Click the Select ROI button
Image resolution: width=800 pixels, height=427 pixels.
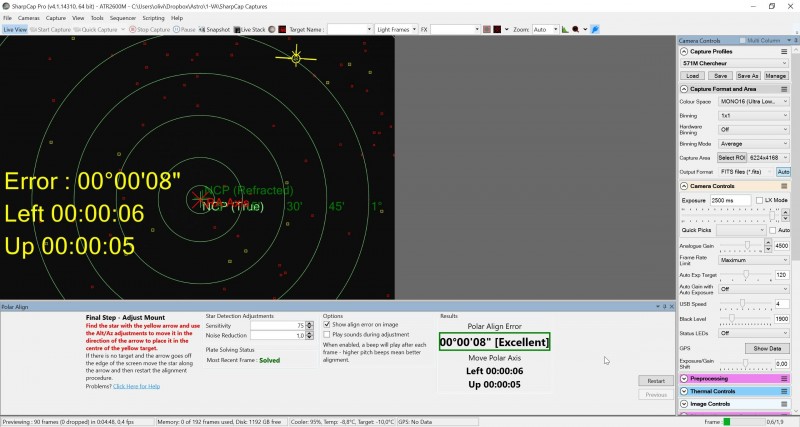tap(732, 158)
